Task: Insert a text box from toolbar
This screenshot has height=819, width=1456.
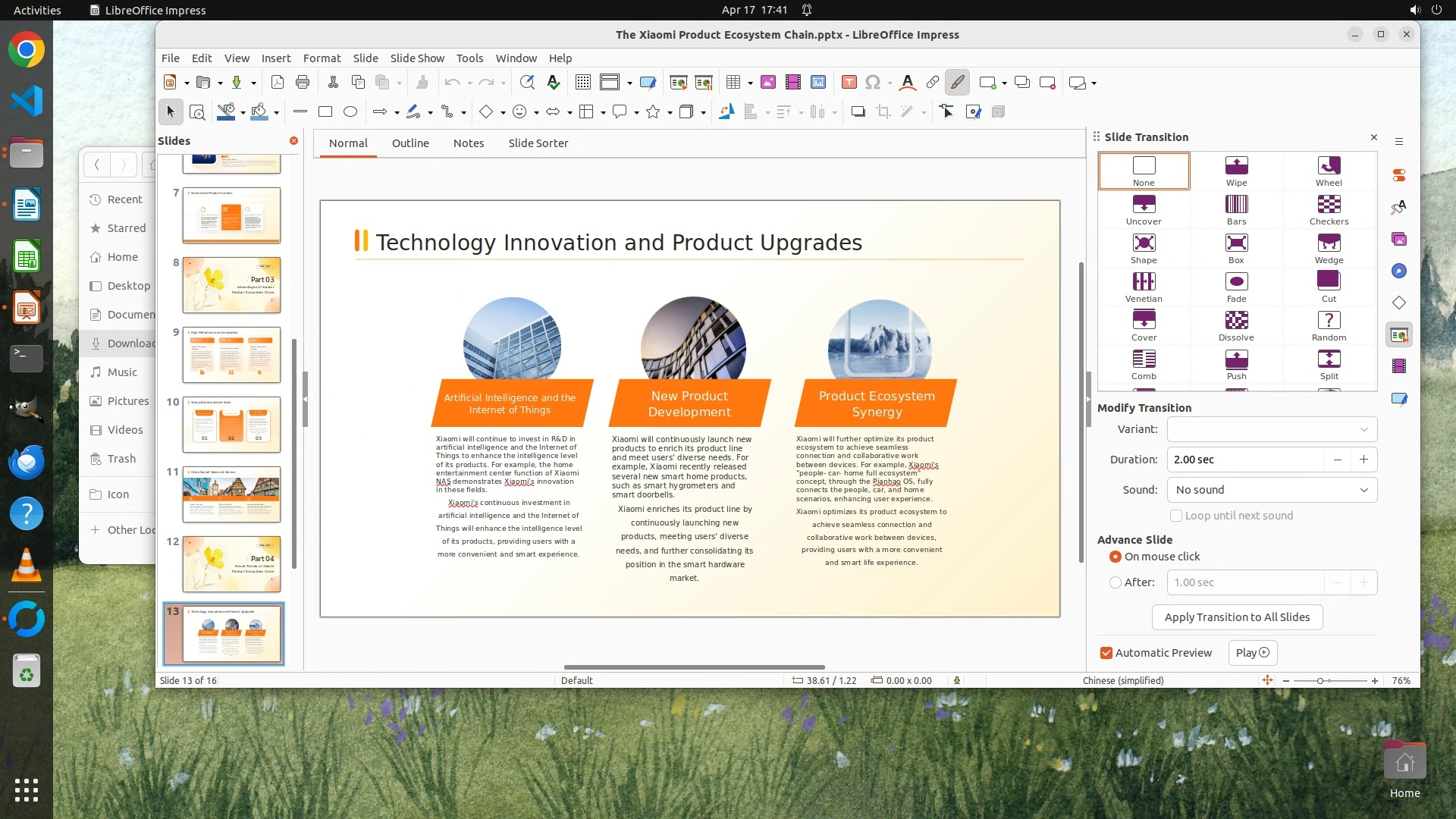Action: click(x=849, y=83)
